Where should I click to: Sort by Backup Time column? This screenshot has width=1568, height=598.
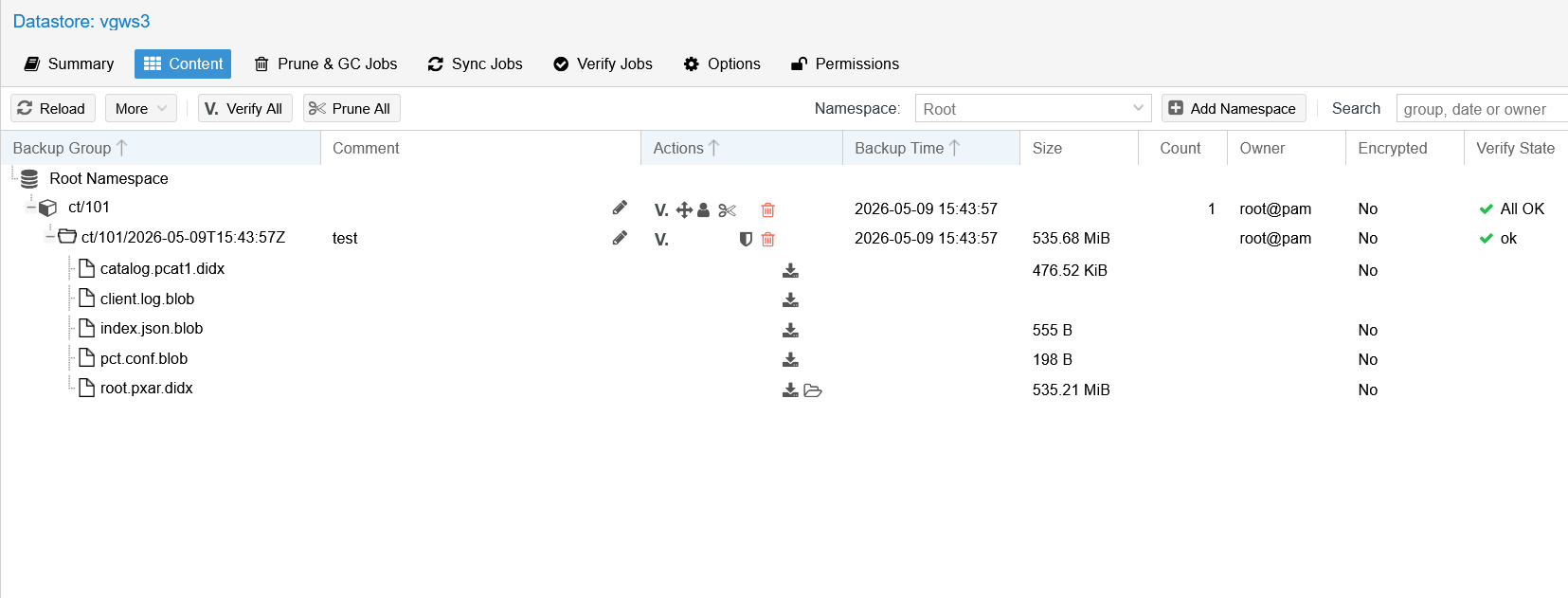click(x=931, y=148)
